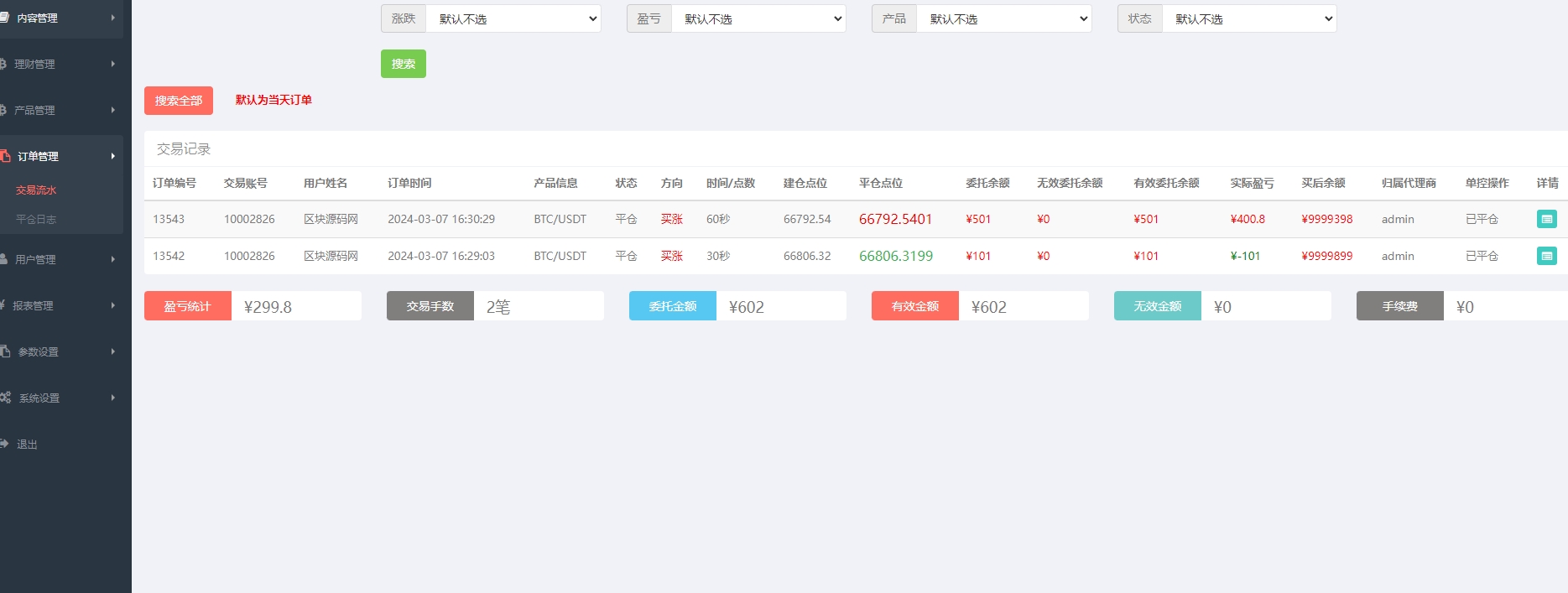
Task: Open details icon for order 13542
Action: (1547, 256)
